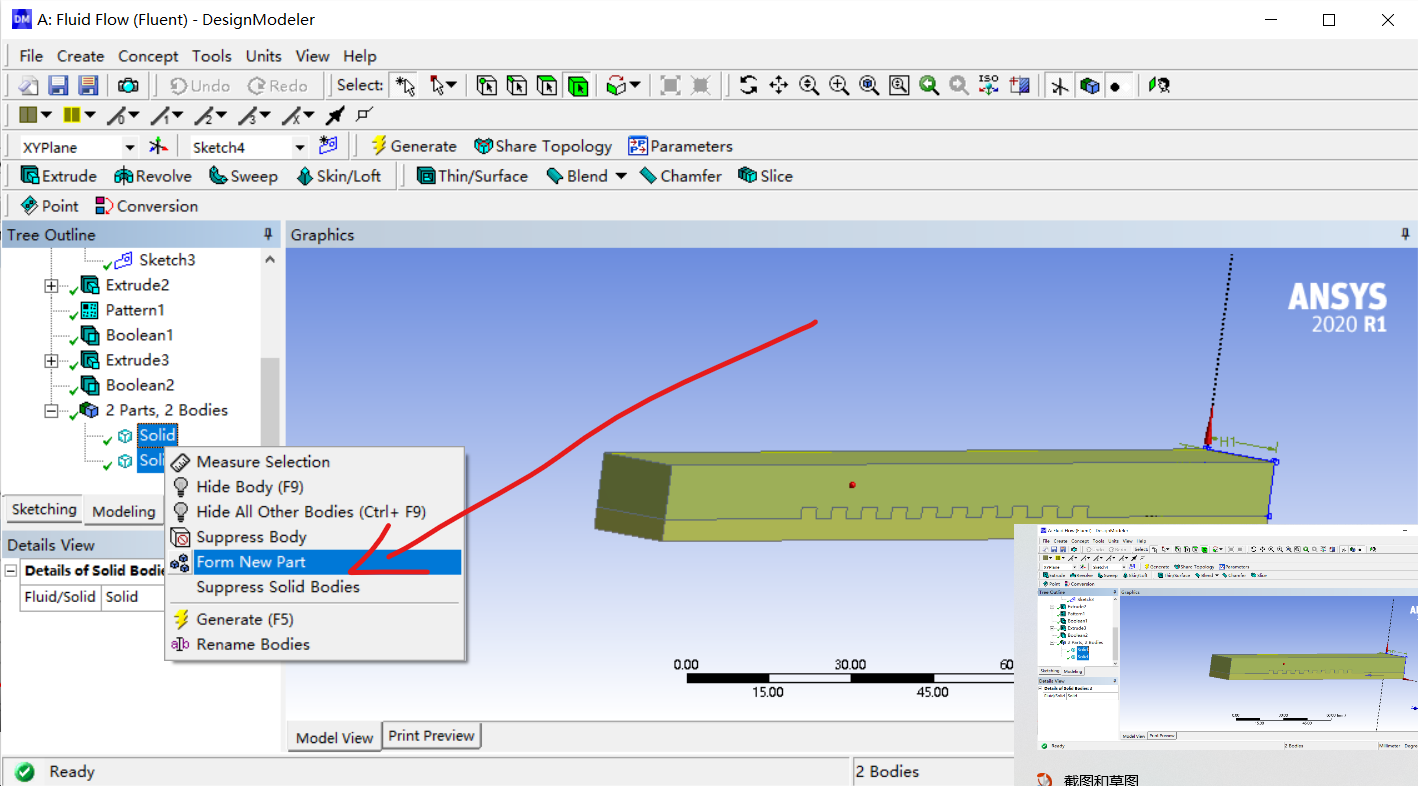
Task: Expand the Extrude3 tree node
Action: pyautogui.click(x=51, y=360)
